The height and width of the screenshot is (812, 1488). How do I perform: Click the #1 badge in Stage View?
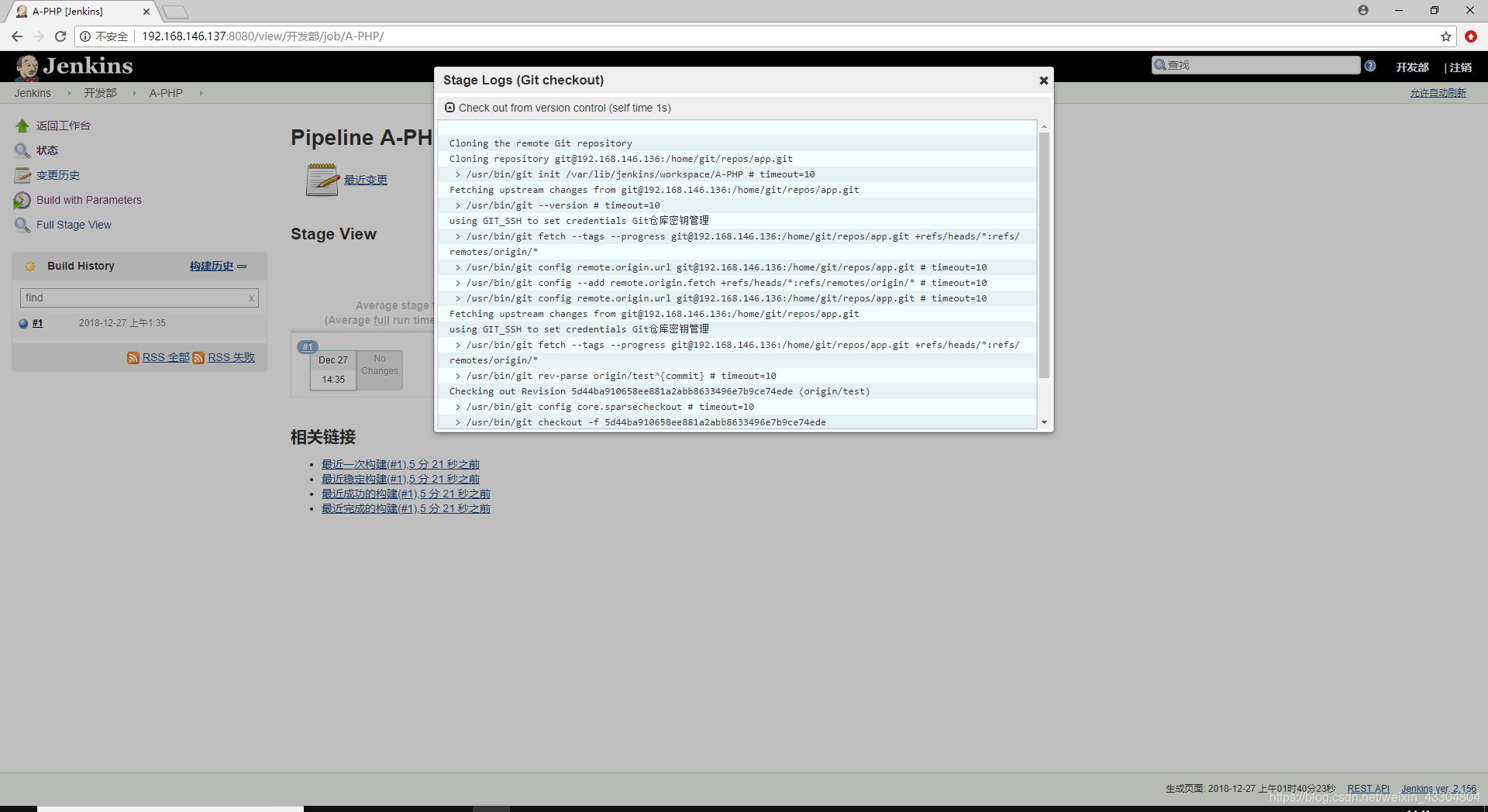tap(308, 347)
